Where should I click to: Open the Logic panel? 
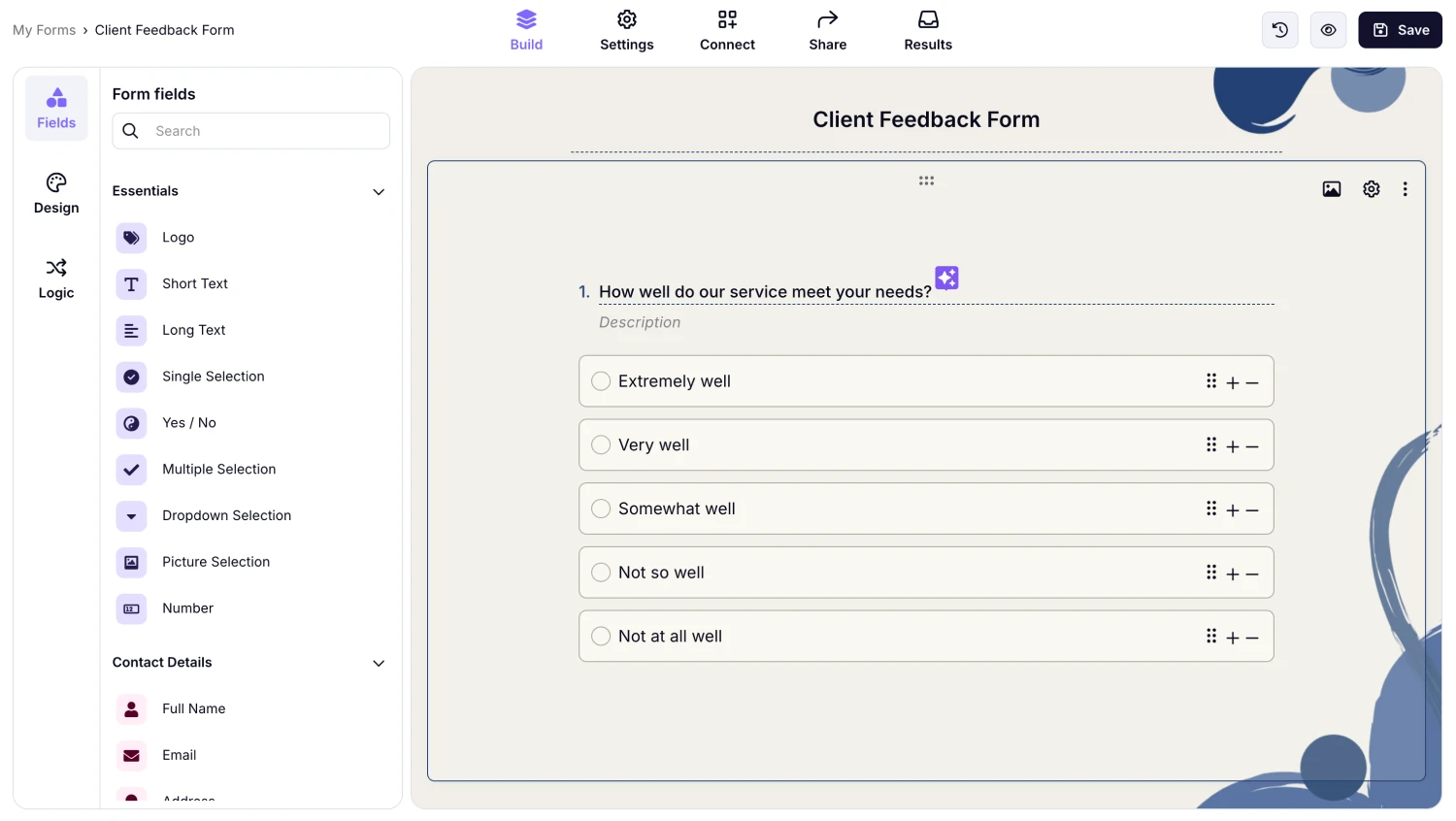(x=55, y=279)
